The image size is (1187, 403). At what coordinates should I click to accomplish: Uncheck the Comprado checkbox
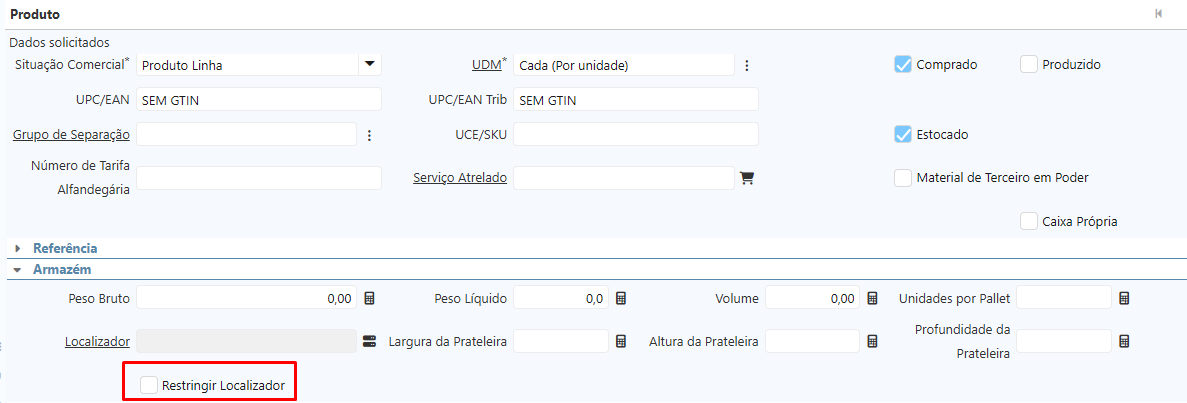click(903, 65)
